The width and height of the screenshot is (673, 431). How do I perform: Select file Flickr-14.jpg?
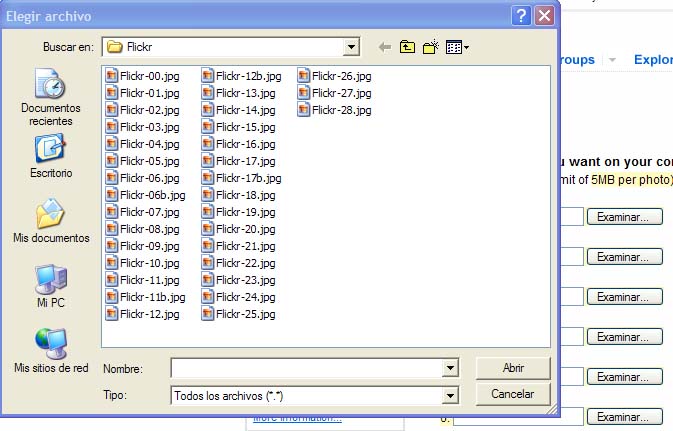(239, 110)
